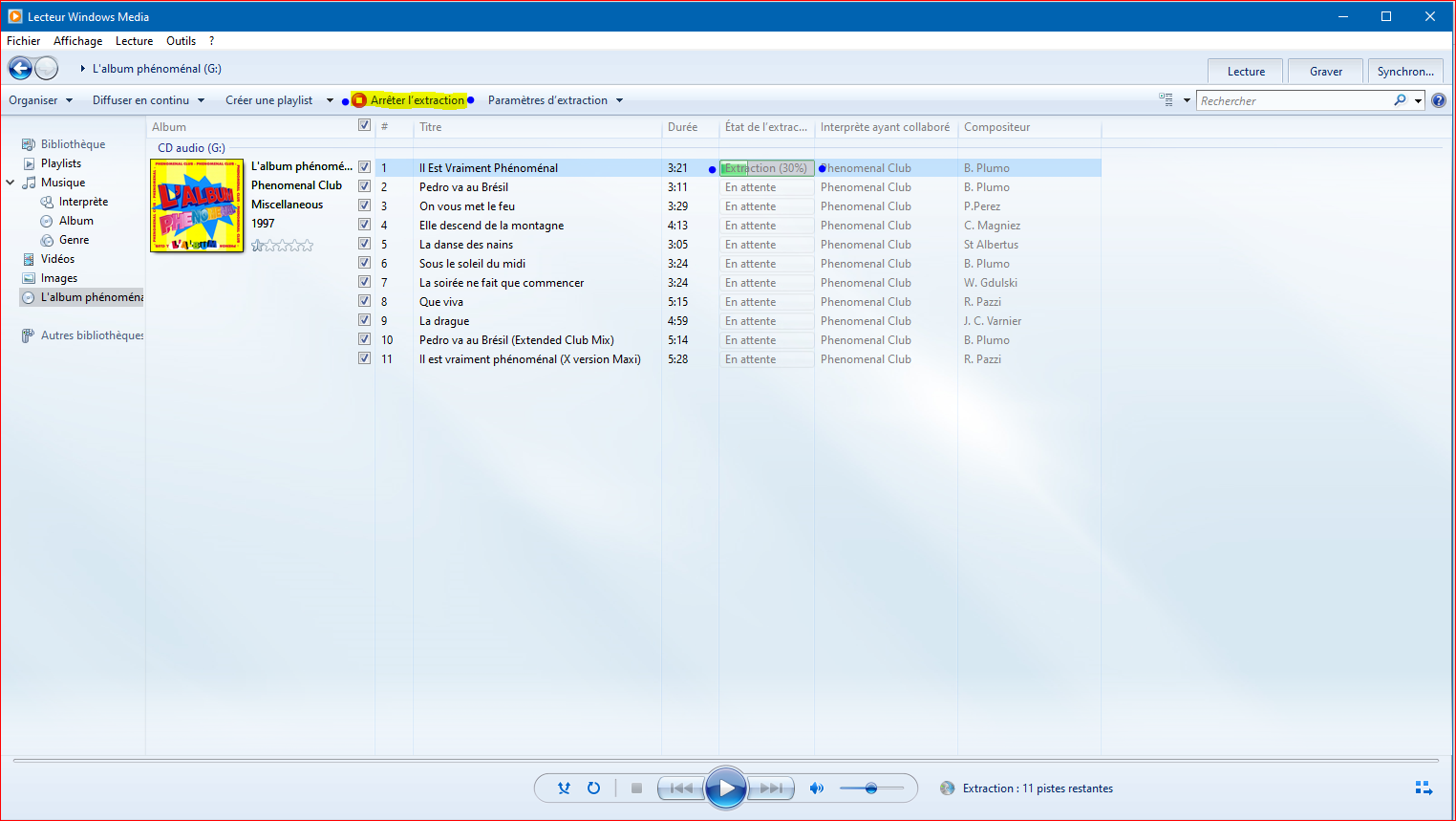Uncheck track 2 Pedro va au Brésil
The width and height of the screenshot is (1456, 821).
tap(364, 186)
